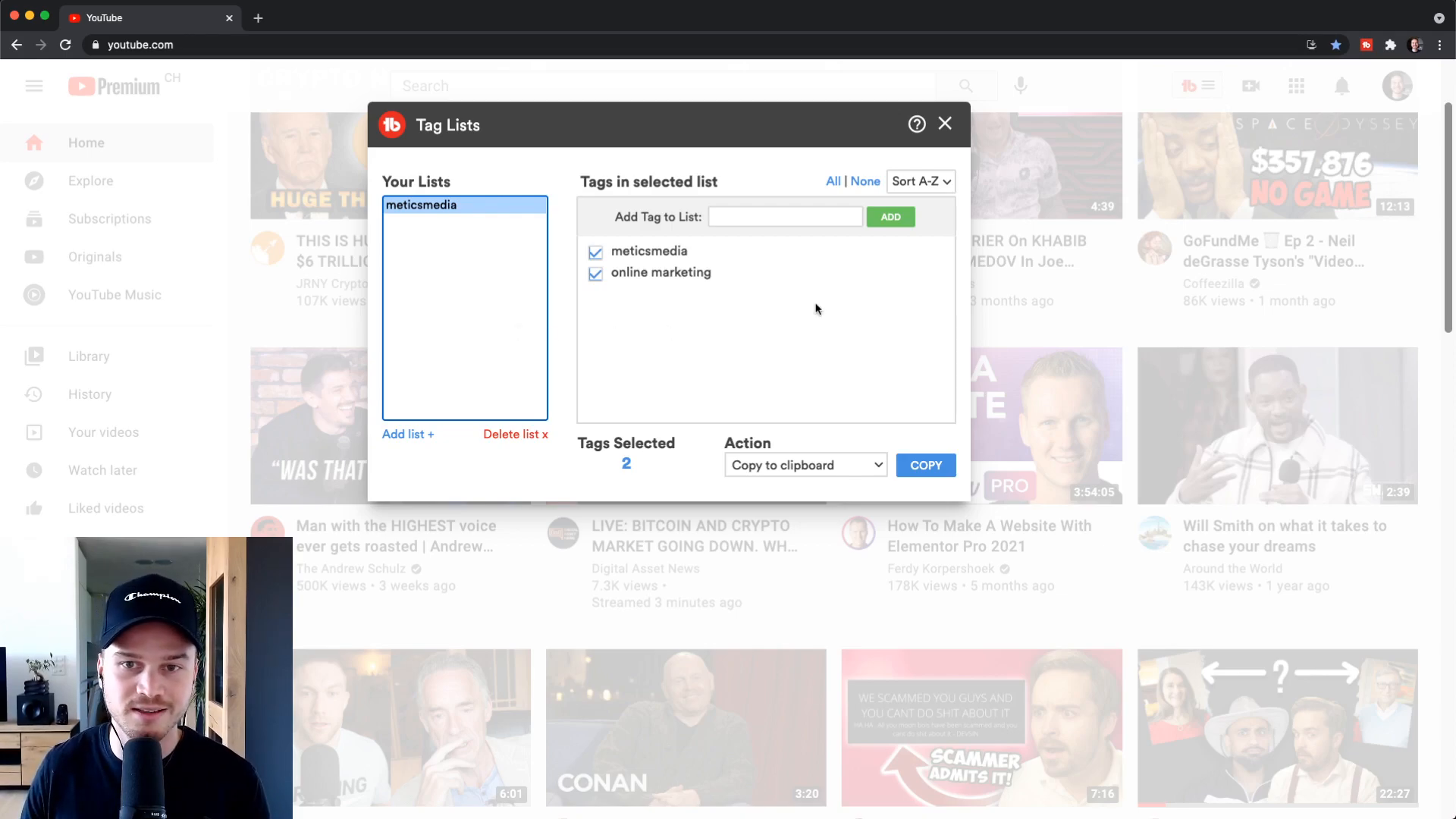Select meticsmedia in Your Lists
1456x819 pixels.
(x=465, y=205)
